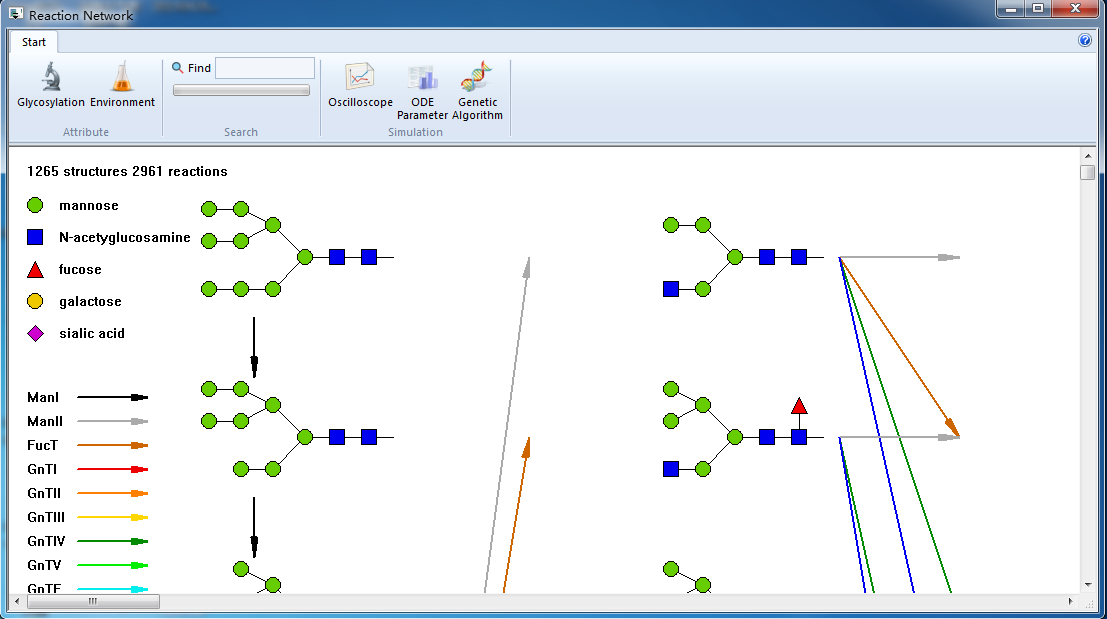The image size is (1107, 619).
Task: Click the yellow galactose legend circle
Action: tap(35, 301)
